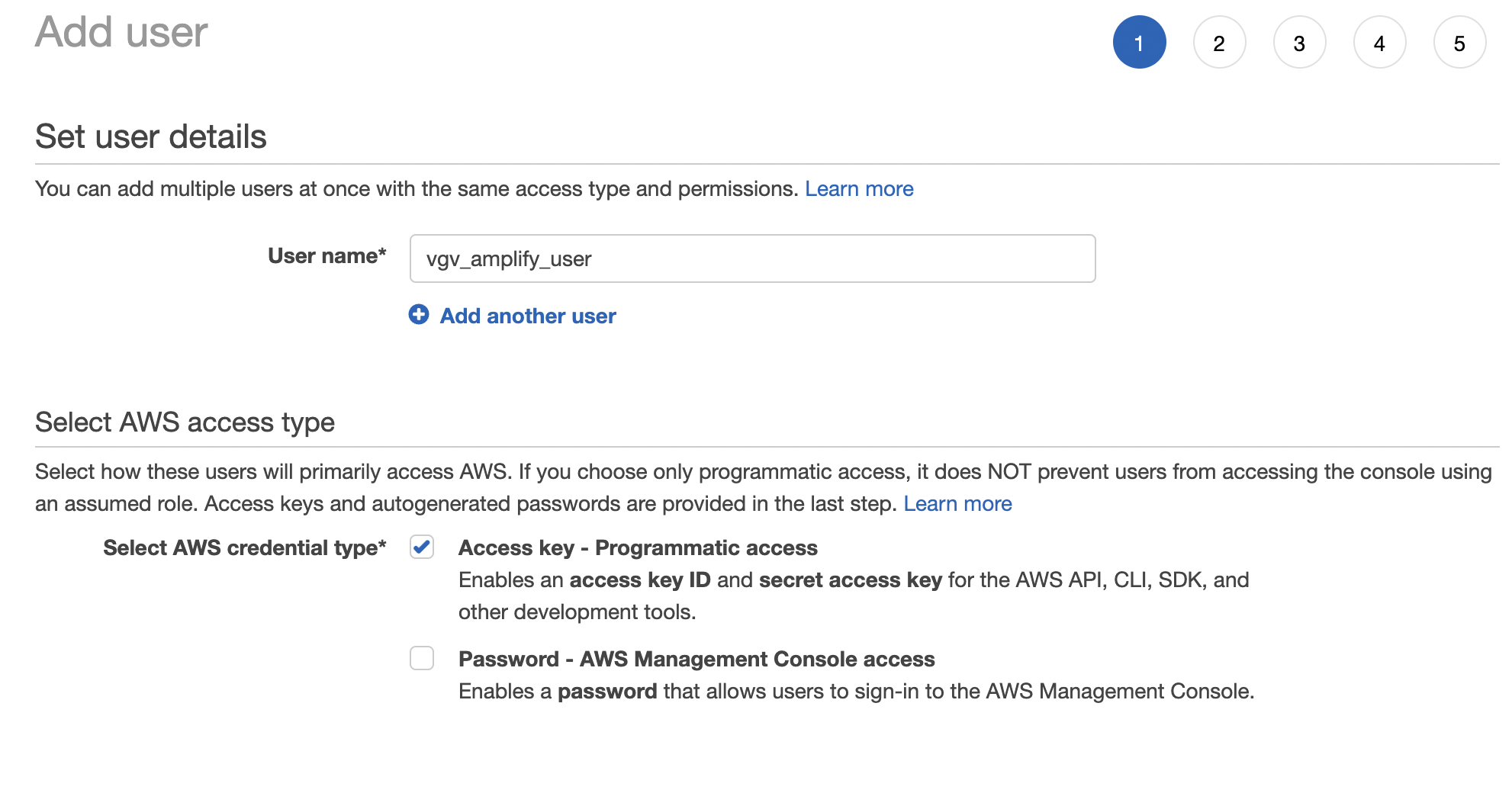Open step 4 of Add user wizard
The width and height of the screenshot is (1512, 793).
coord(1379,42)
